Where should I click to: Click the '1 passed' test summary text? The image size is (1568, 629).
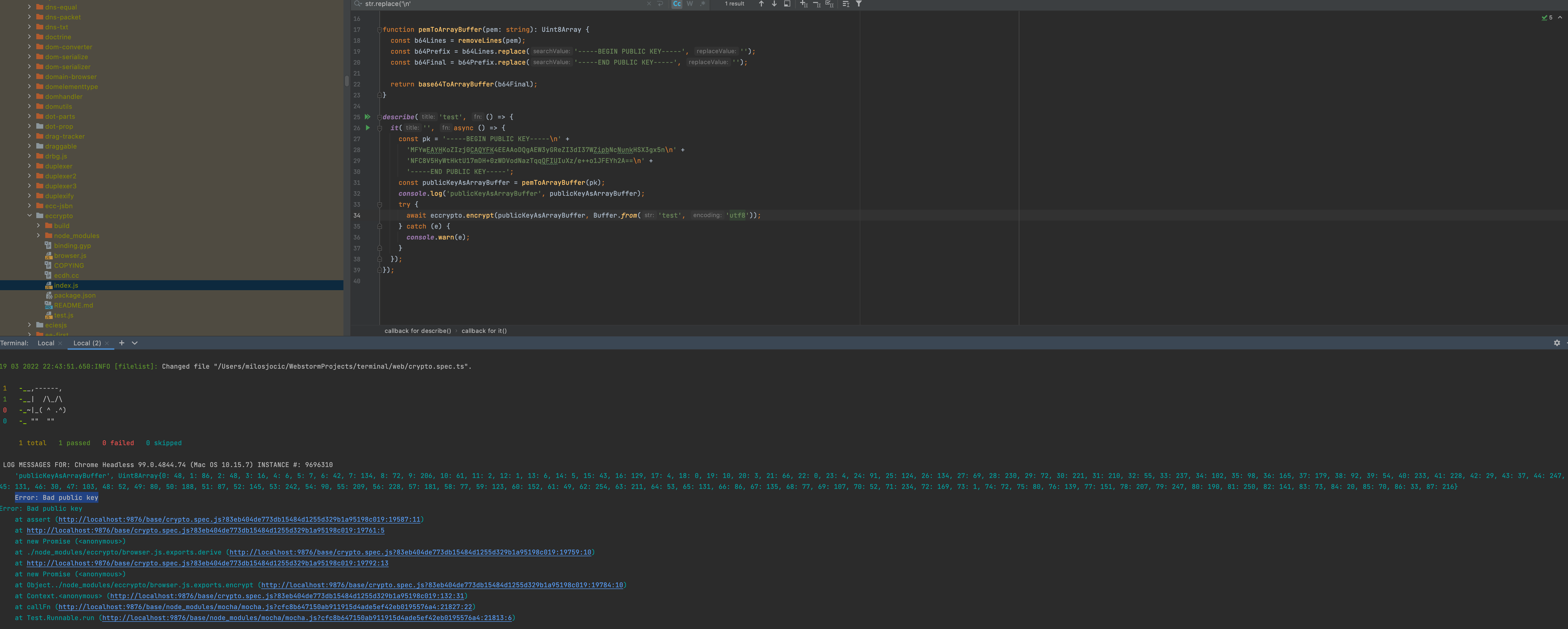[74, 443]
